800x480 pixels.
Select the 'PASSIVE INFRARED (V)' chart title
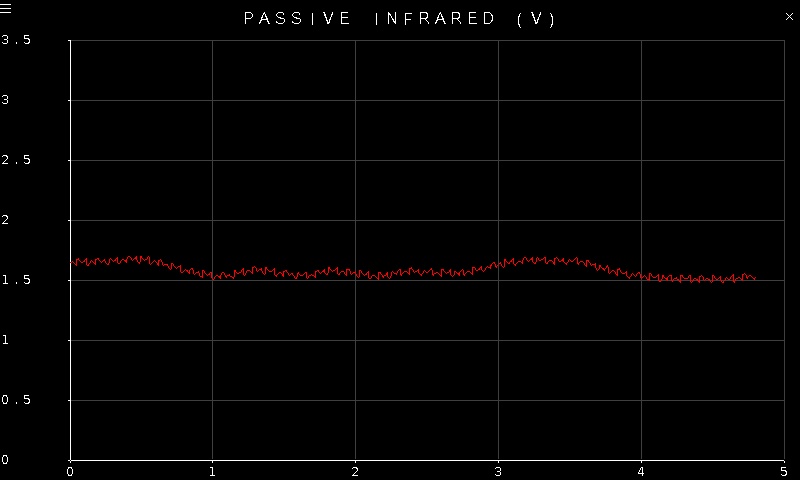point(399,19)
